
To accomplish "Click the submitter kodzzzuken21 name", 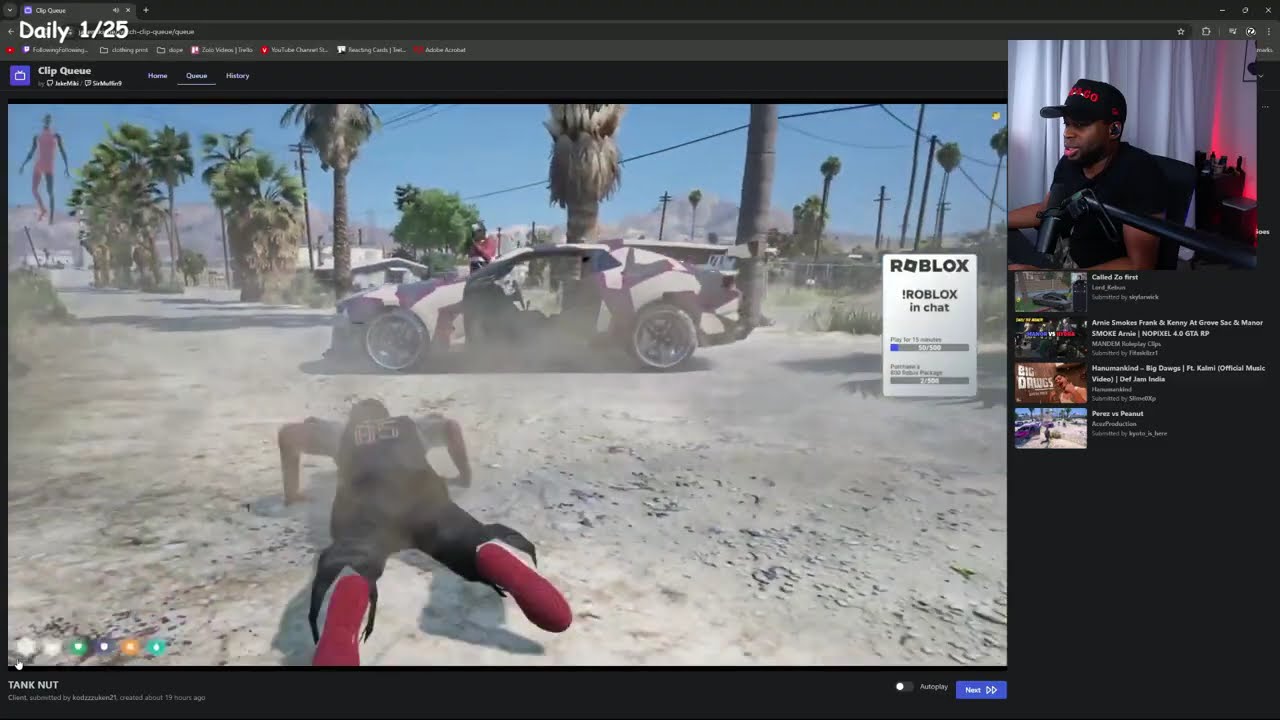I will [95, 697].
